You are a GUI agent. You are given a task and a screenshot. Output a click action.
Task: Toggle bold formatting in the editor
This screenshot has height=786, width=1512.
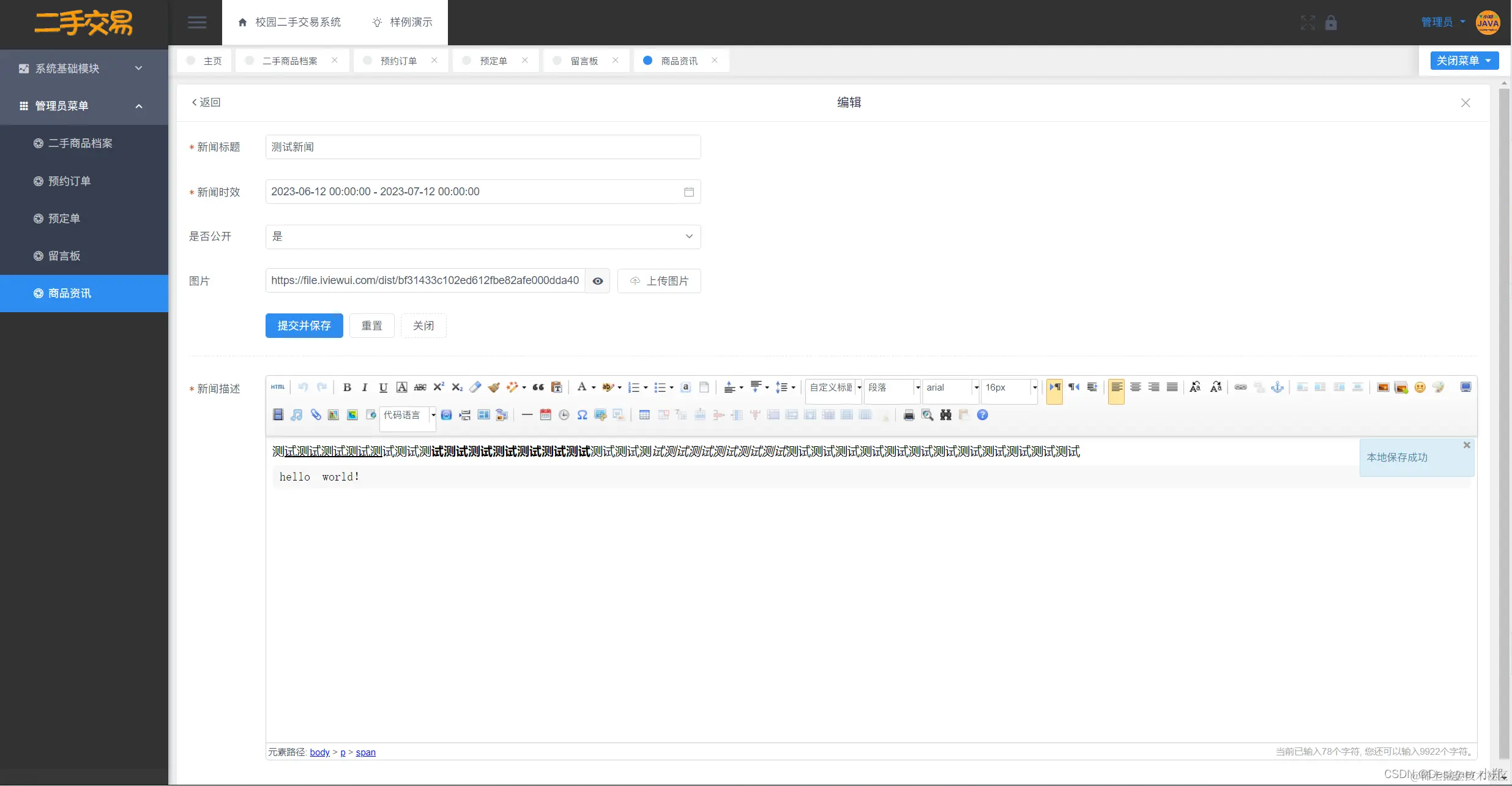pos(347,387)
